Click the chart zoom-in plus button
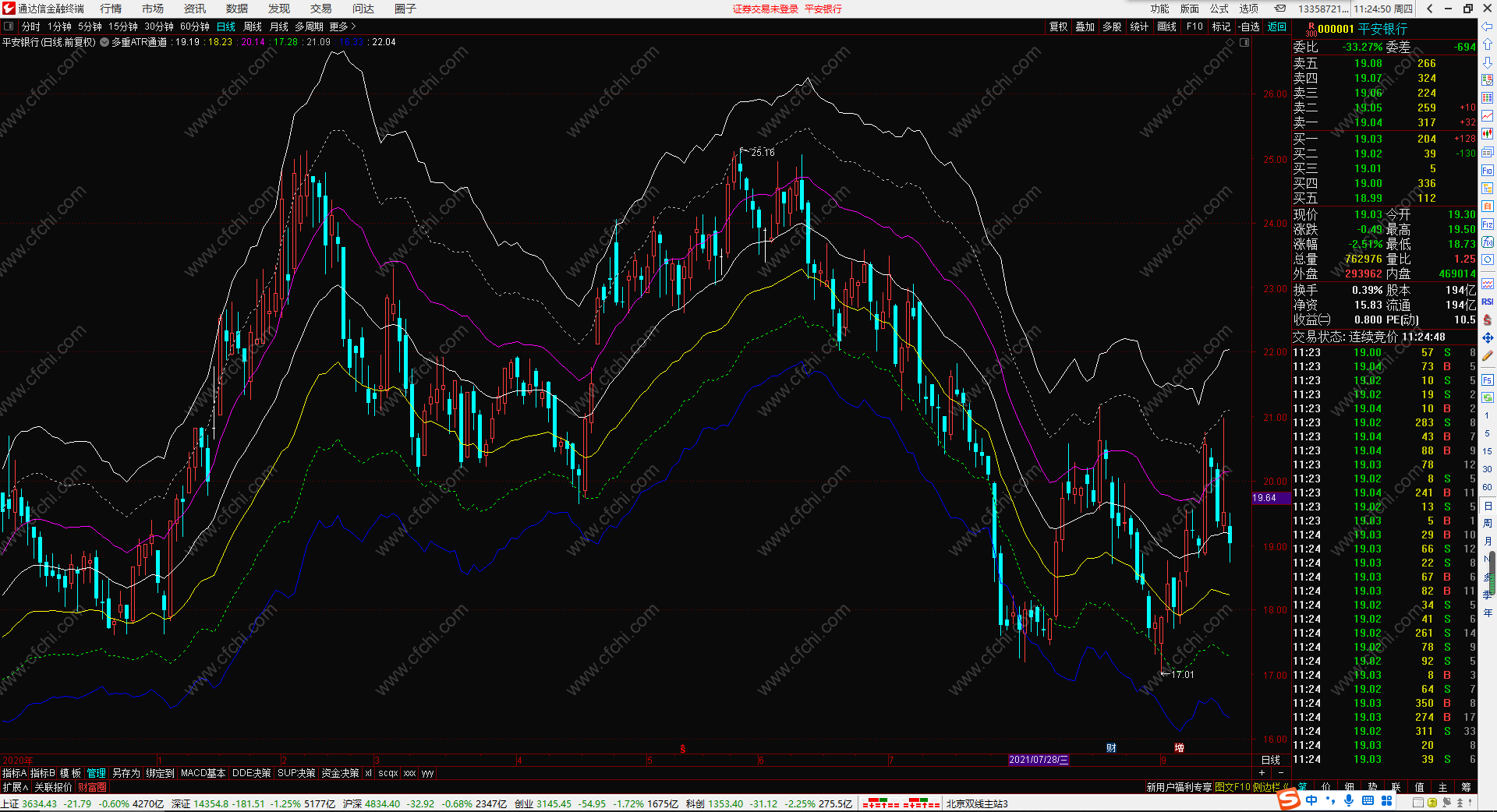This screenshot has width=1497, height=812. click(1262, 773)
